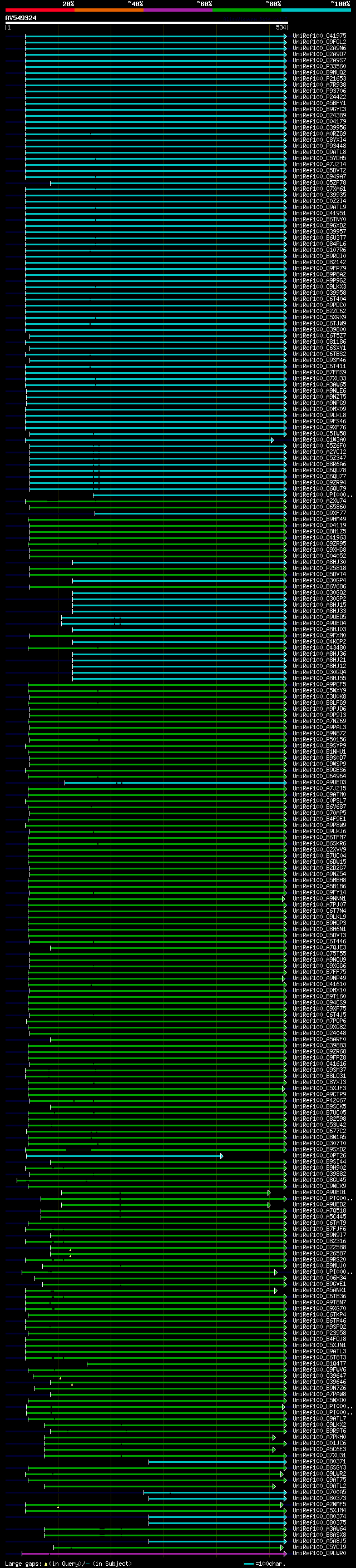Open hit UniRef100_B9MUQ2

[319, 72]
